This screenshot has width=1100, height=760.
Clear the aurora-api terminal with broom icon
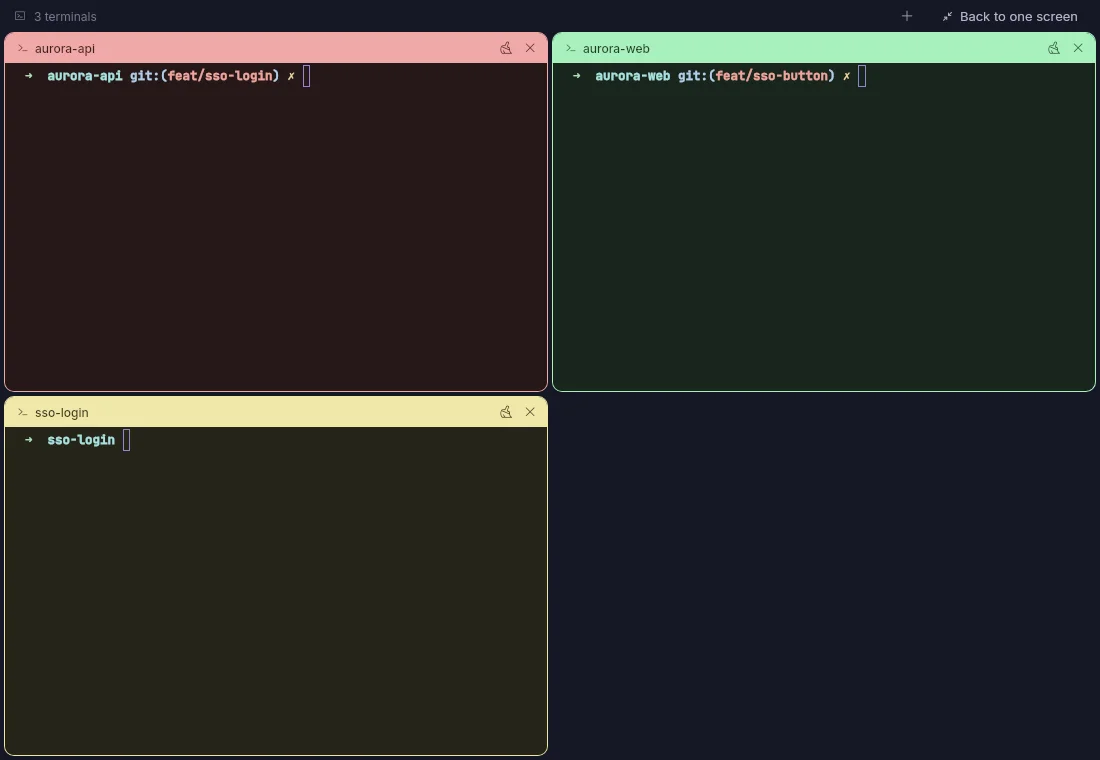coord(506,48)
